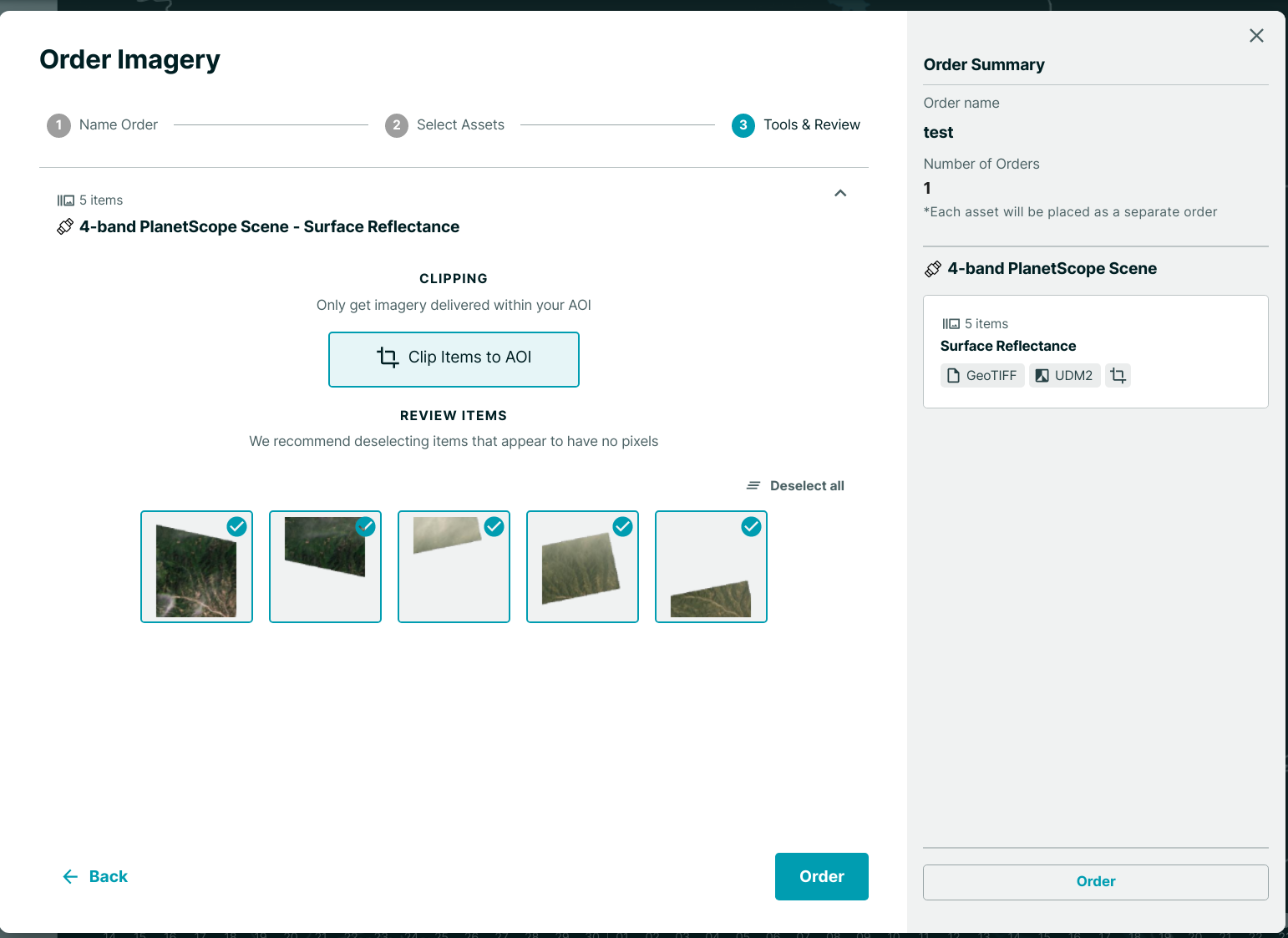The height and width of the screenshot is (938, 1288).
Task: Click the CLIPPING heading
Action: pyautogui.click(x=454, y=278)
